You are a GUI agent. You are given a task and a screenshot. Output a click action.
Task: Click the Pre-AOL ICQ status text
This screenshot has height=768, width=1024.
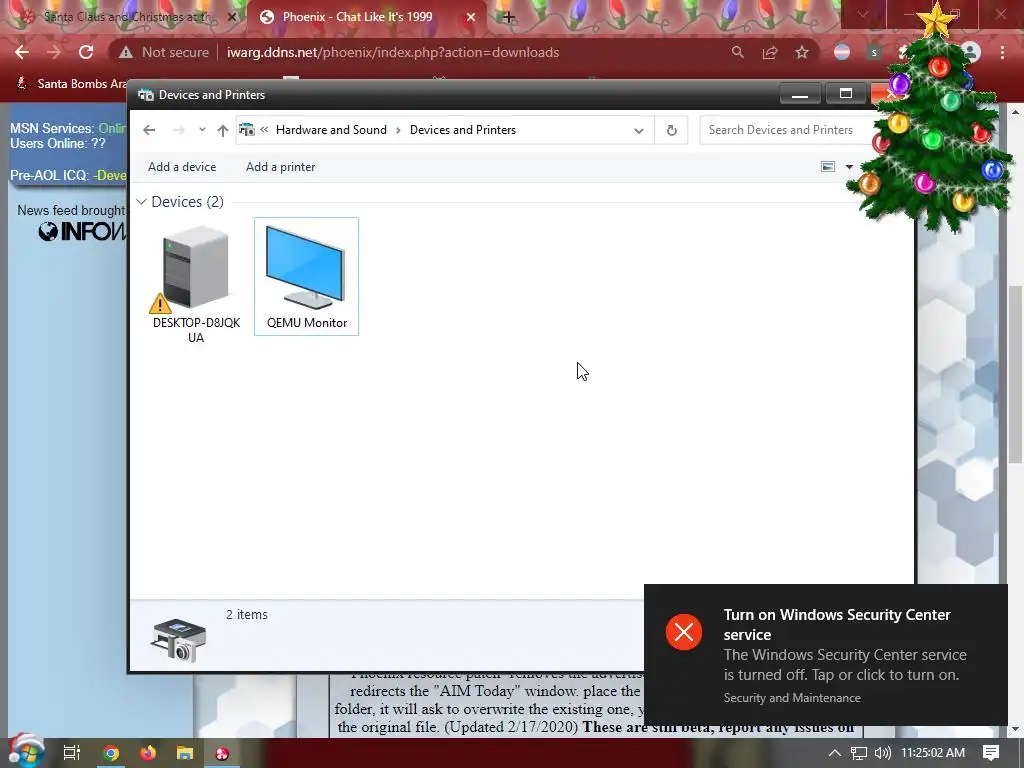68,175
